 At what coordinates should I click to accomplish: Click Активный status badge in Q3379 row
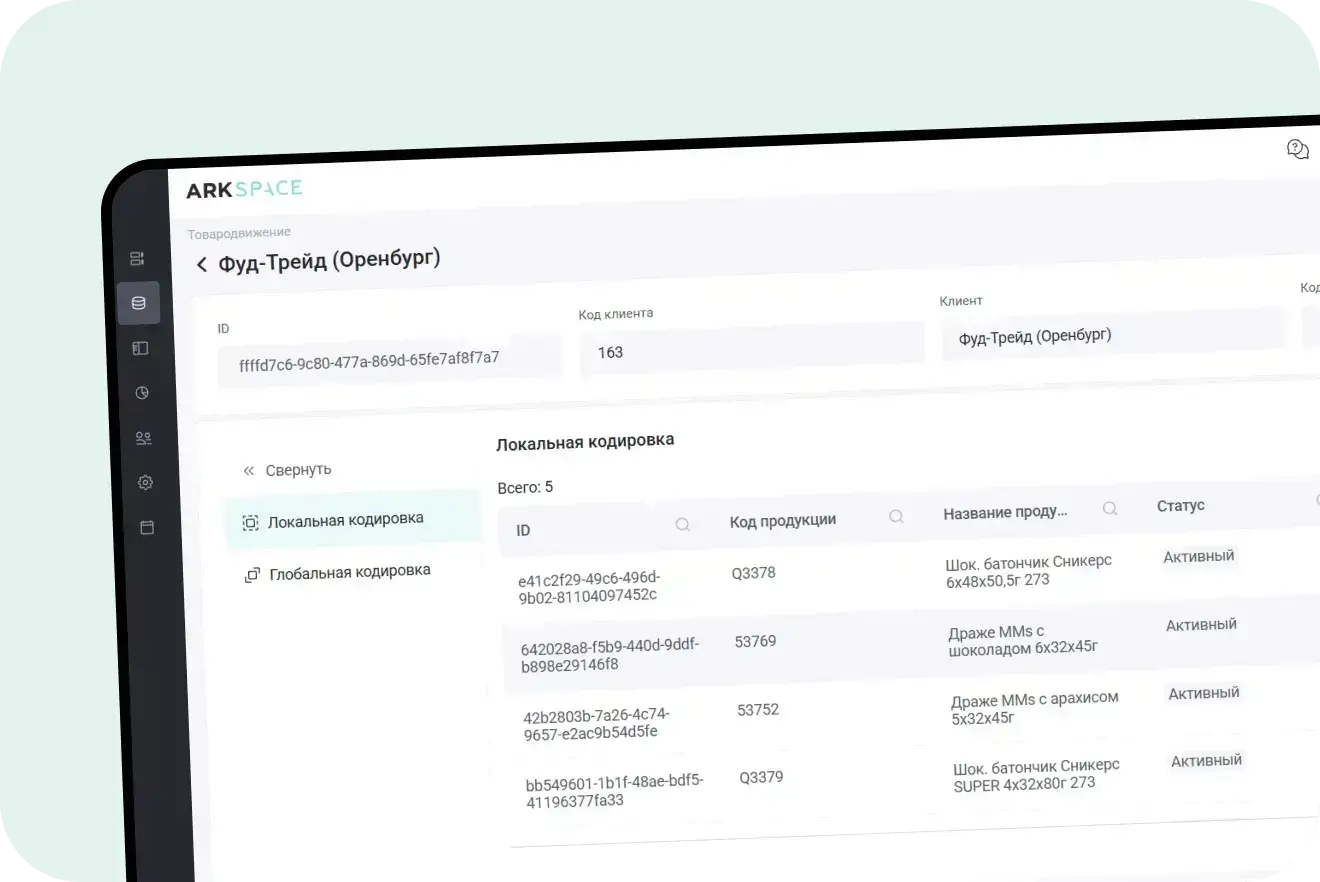click(1207, 760)
